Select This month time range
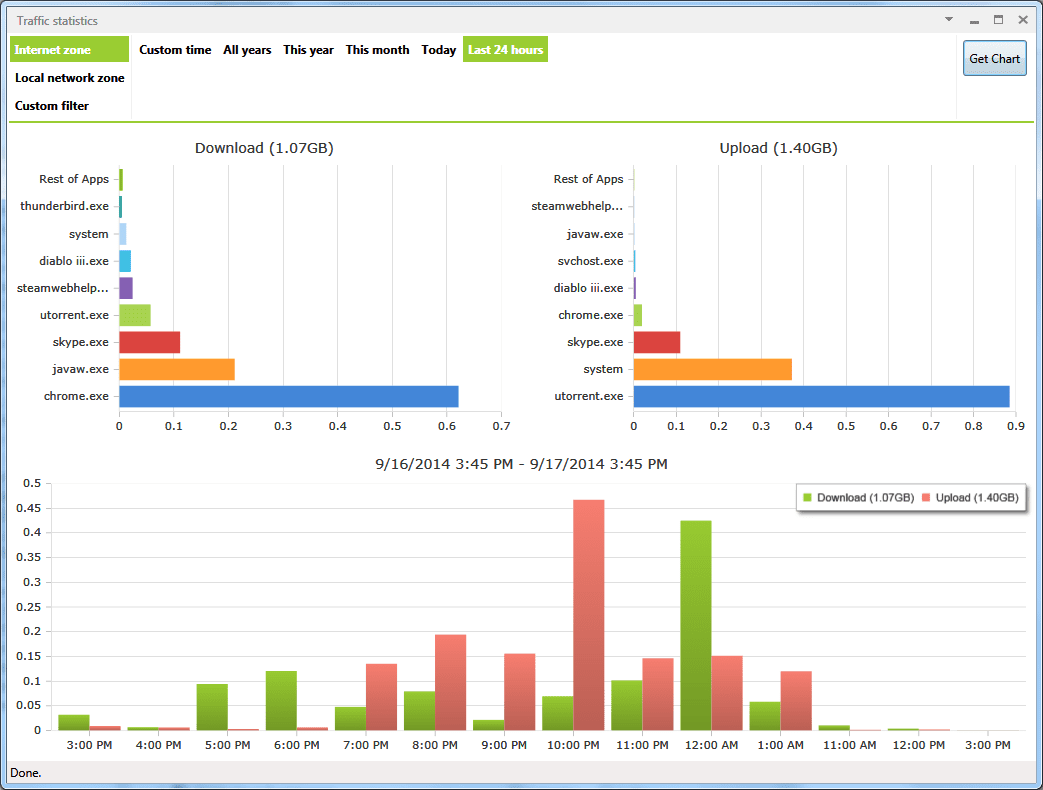This screenshot has height=790, width=1043. (x=377, y=50)
